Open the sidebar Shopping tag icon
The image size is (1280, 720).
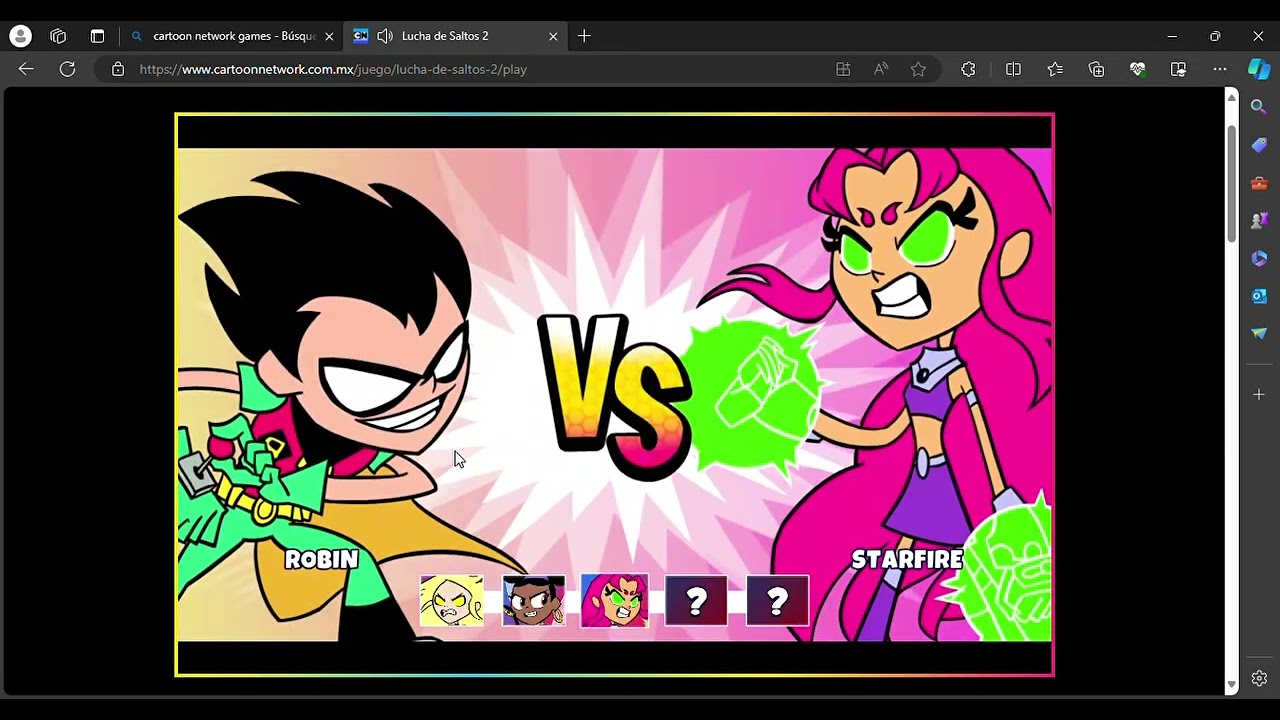(x=1259, y=145)
